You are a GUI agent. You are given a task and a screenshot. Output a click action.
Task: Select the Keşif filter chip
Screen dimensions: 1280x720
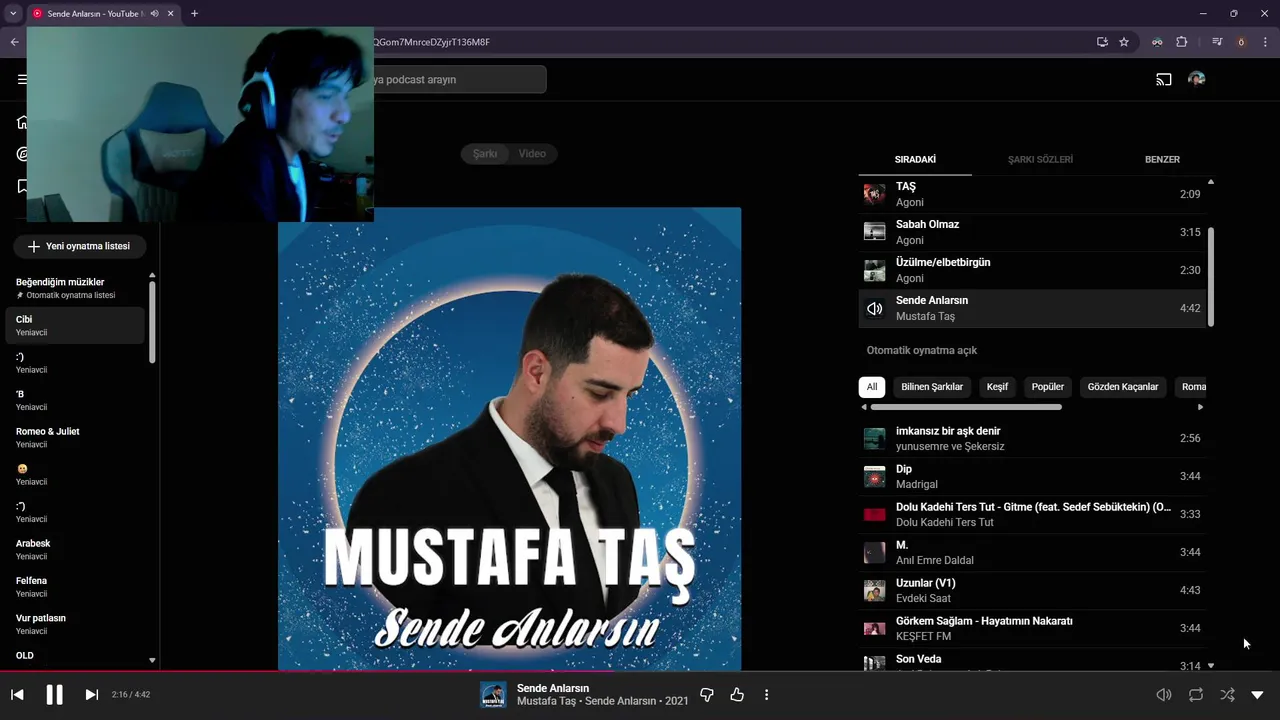(997, 387)
